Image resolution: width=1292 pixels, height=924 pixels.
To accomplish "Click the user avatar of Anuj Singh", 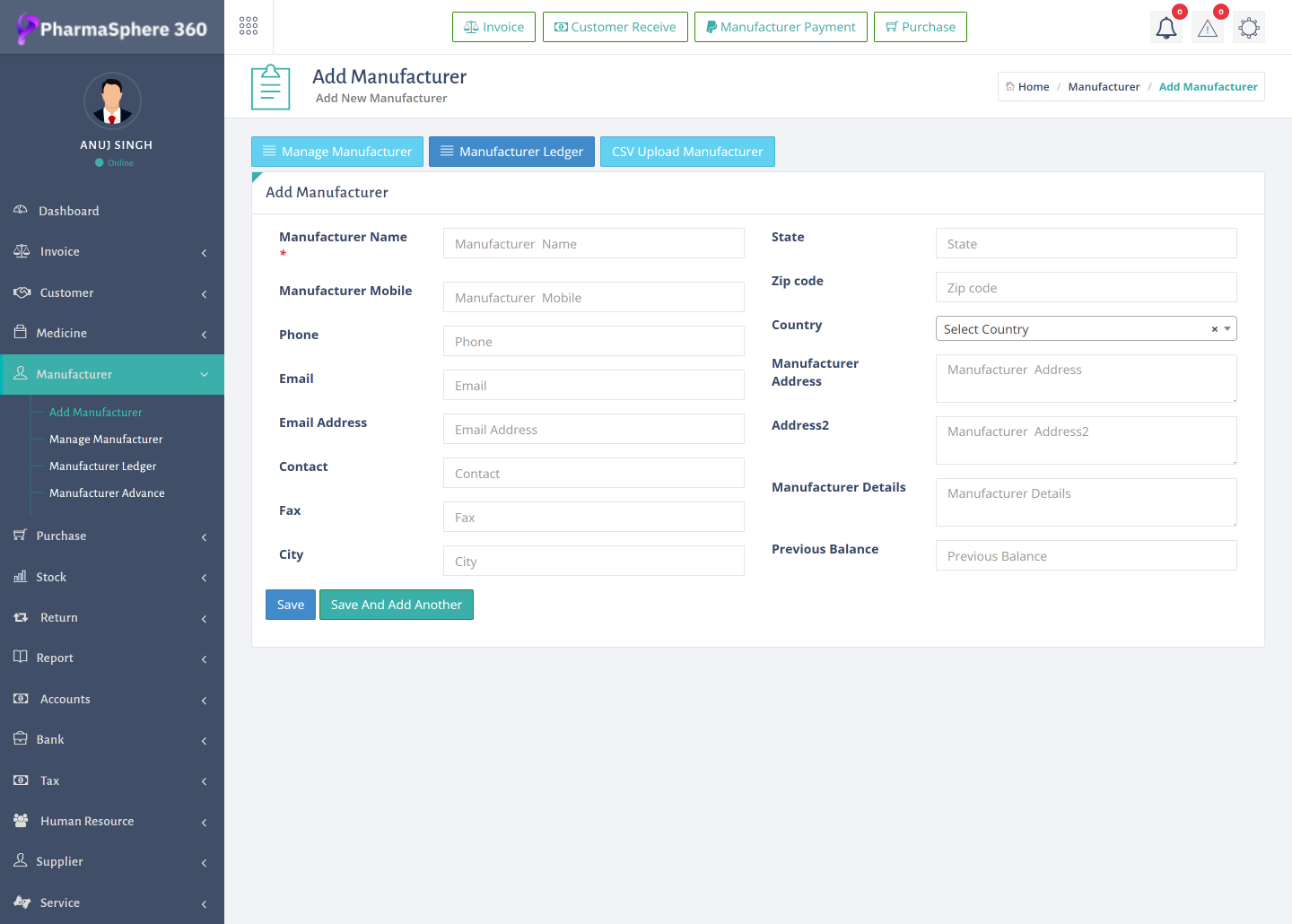I will tap(112, 101).
